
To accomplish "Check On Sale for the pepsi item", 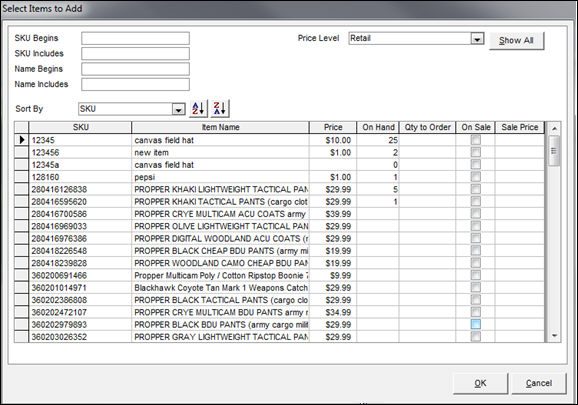I will tap(476, 177).
